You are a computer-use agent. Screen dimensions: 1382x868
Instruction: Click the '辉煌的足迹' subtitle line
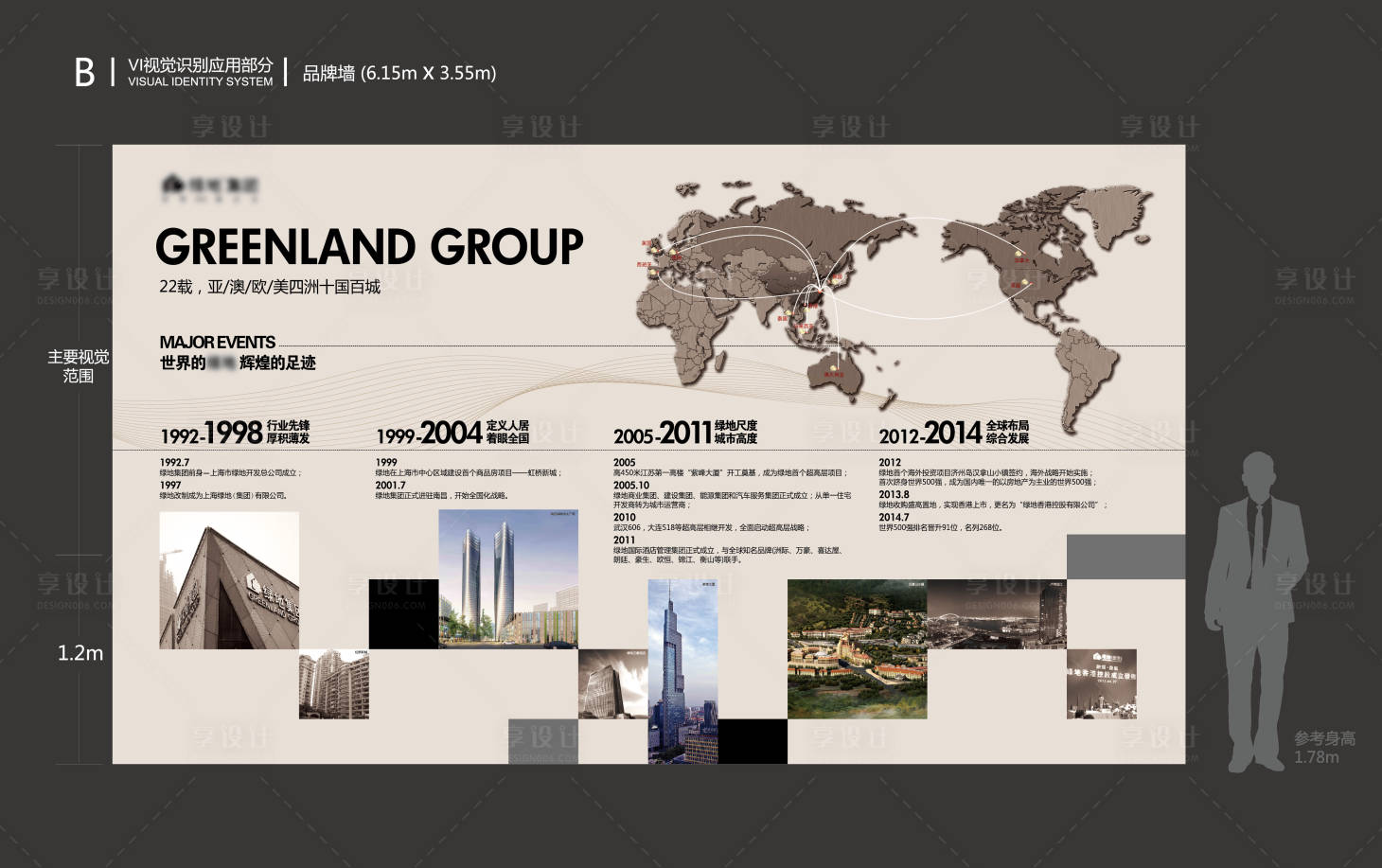click(277, 363)
